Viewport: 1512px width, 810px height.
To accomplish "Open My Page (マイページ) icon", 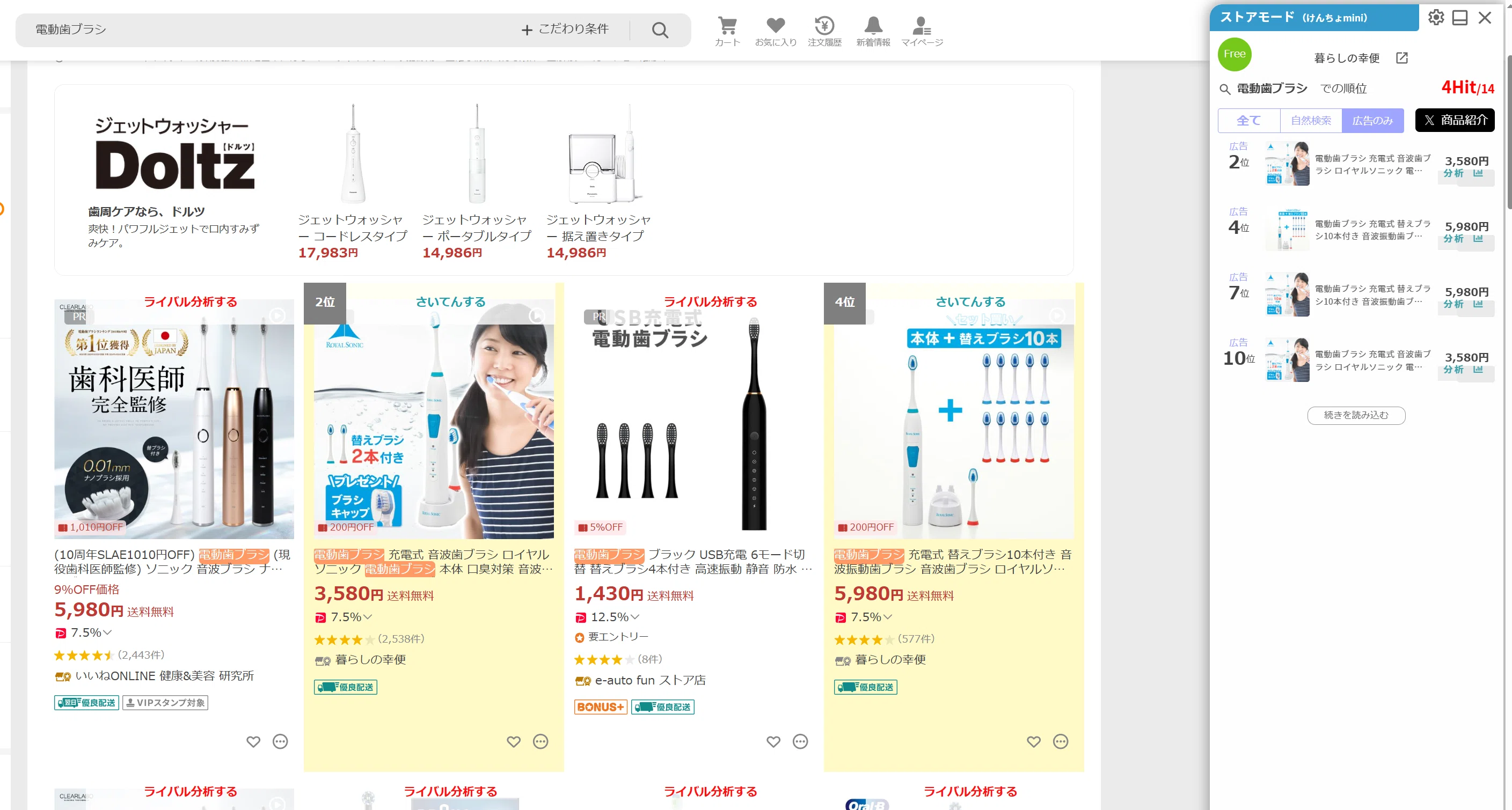I will pyautogui.click(x=922, y=31).
